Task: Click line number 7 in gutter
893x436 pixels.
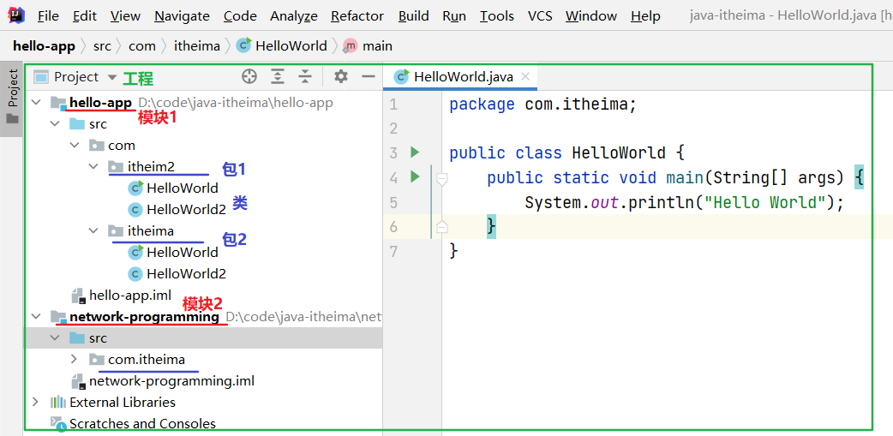Action: coord(394,251)
